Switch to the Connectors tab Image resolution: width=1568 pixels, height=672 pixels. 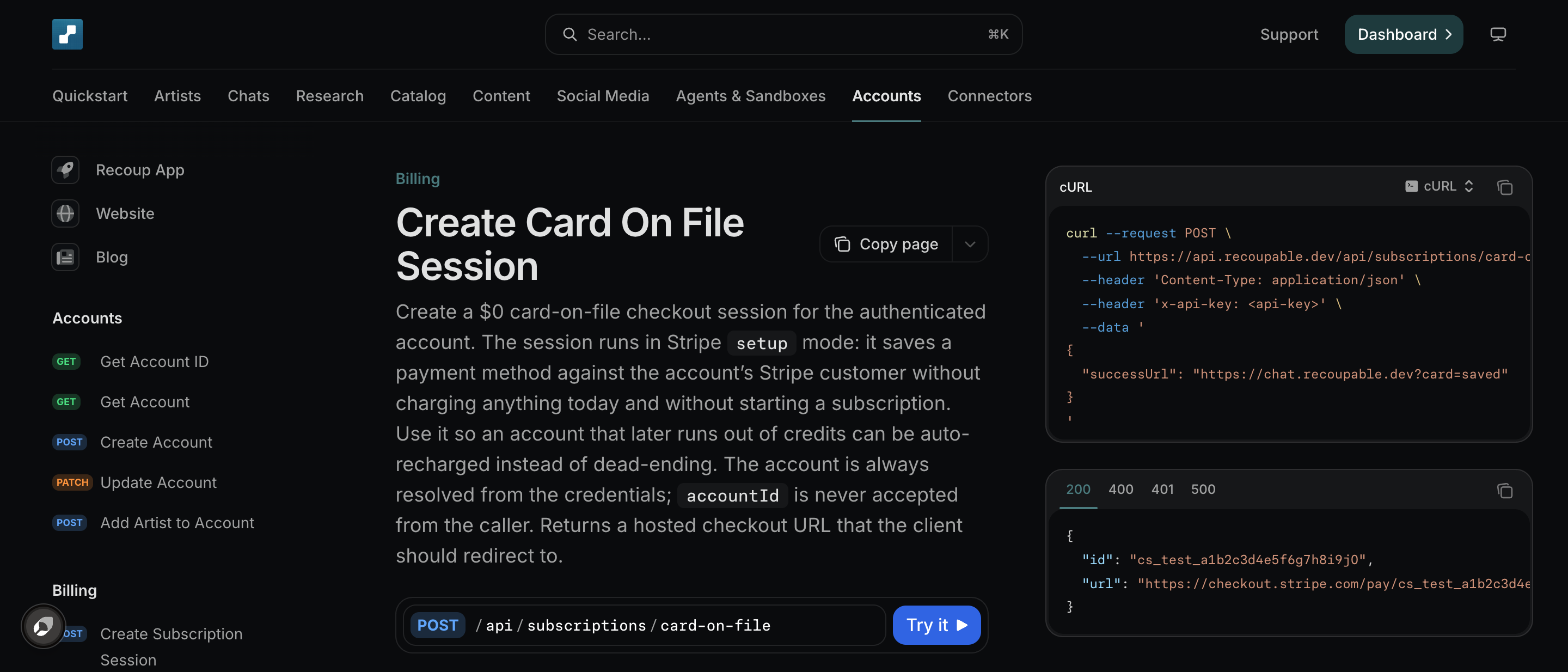point(989,96)
